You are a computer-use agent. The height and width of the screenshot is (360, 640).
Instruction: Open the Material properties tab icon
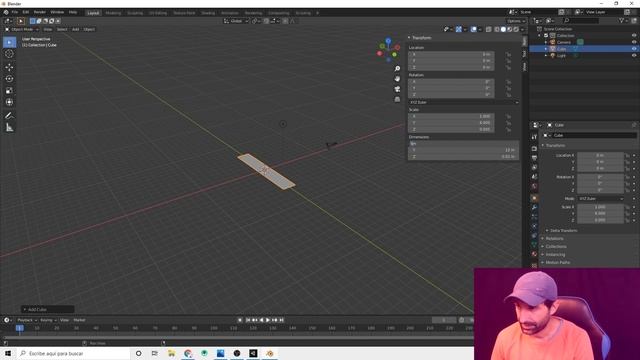[534, 254]
